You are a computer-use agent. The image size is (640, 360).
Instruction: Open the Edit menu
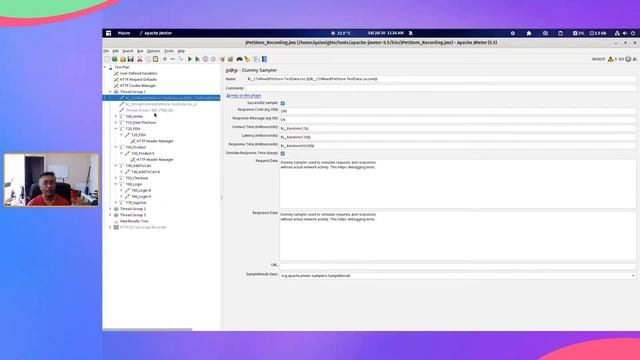(x=116, y=51)
